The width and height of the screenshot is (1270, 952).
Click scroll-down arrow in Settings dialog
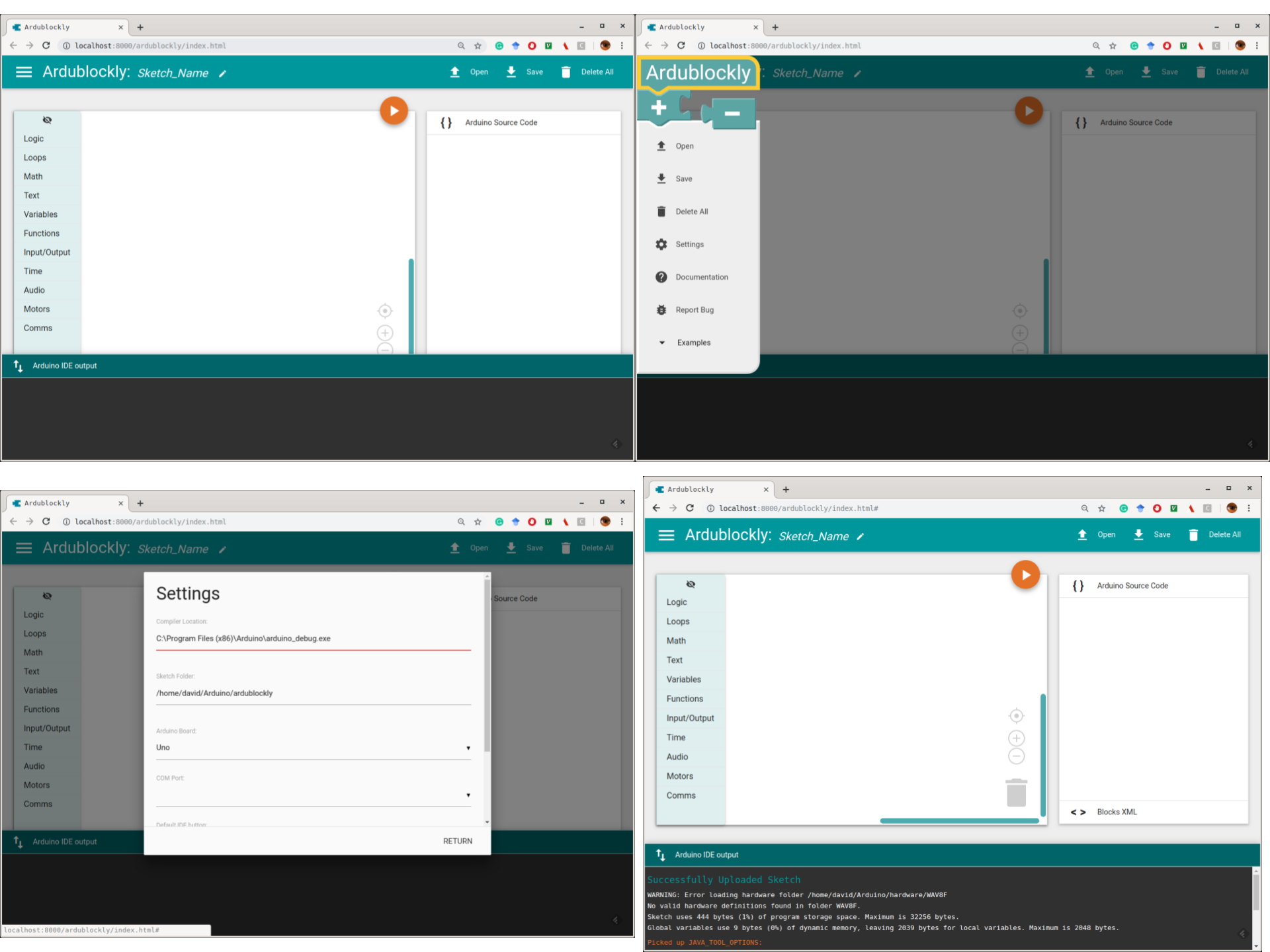point(487,822)
